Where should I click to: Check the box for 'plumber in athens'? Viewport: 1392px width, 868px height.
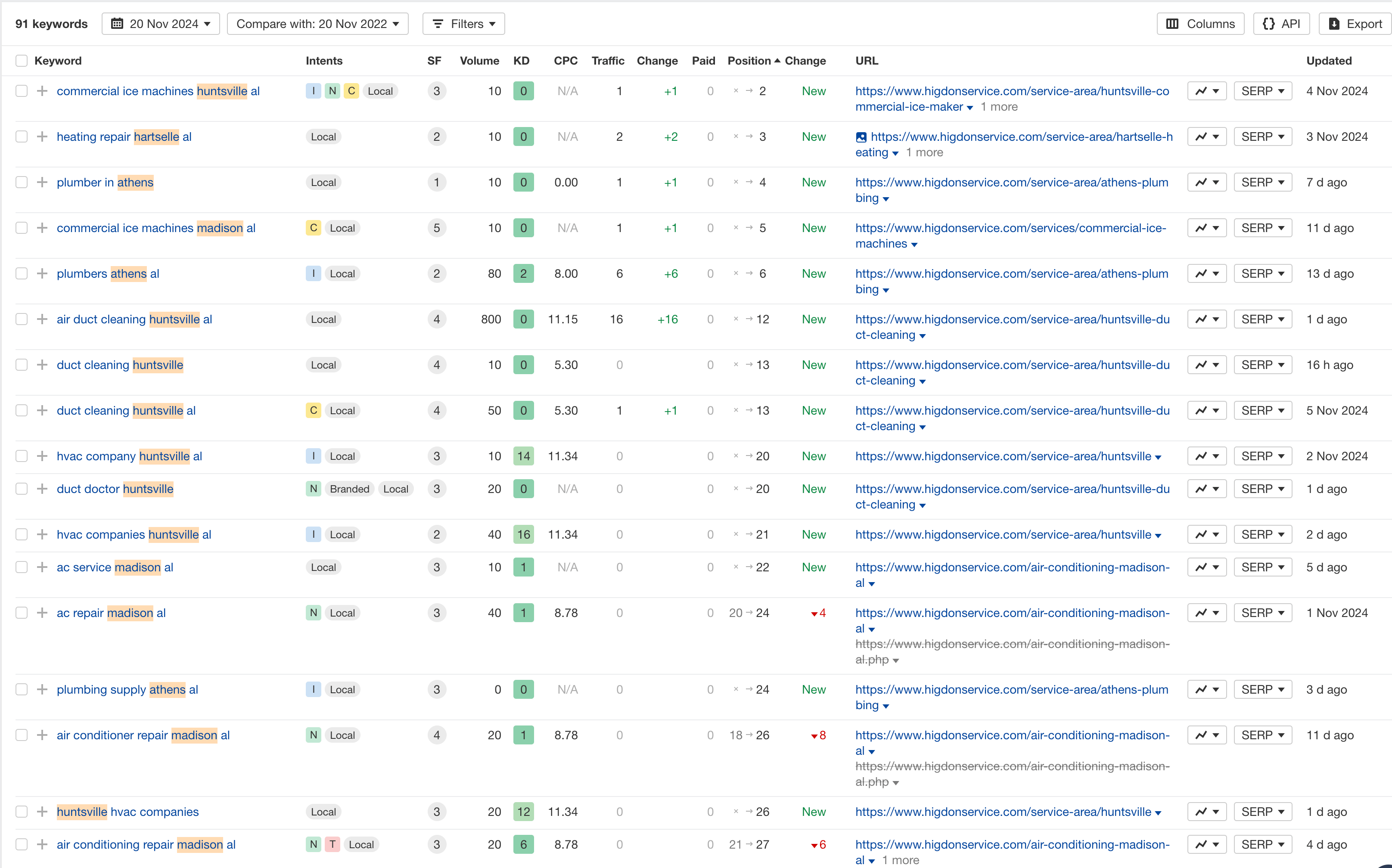pos(22,182)
